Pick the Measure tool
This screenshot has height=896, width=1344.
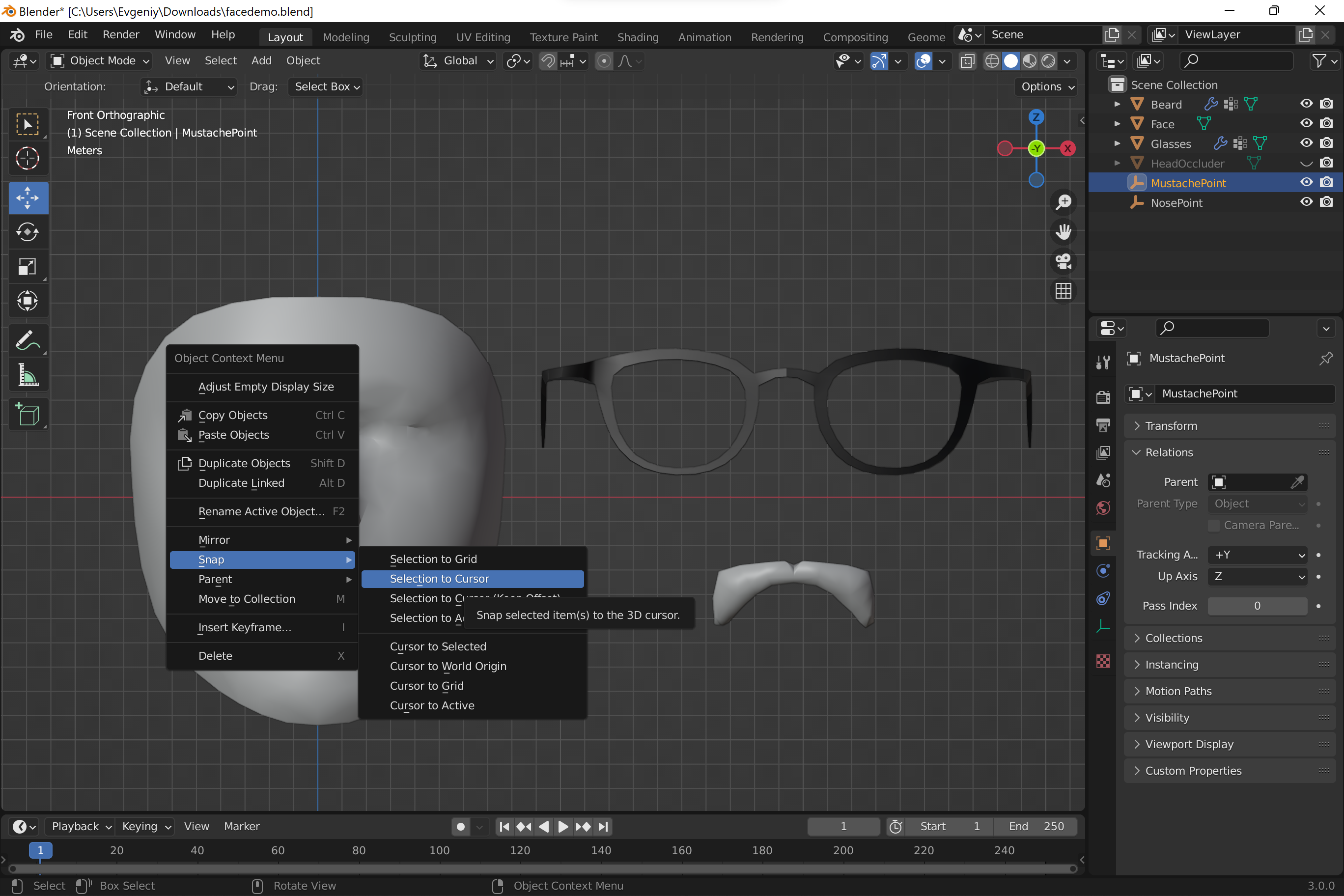tap(28, 375)
